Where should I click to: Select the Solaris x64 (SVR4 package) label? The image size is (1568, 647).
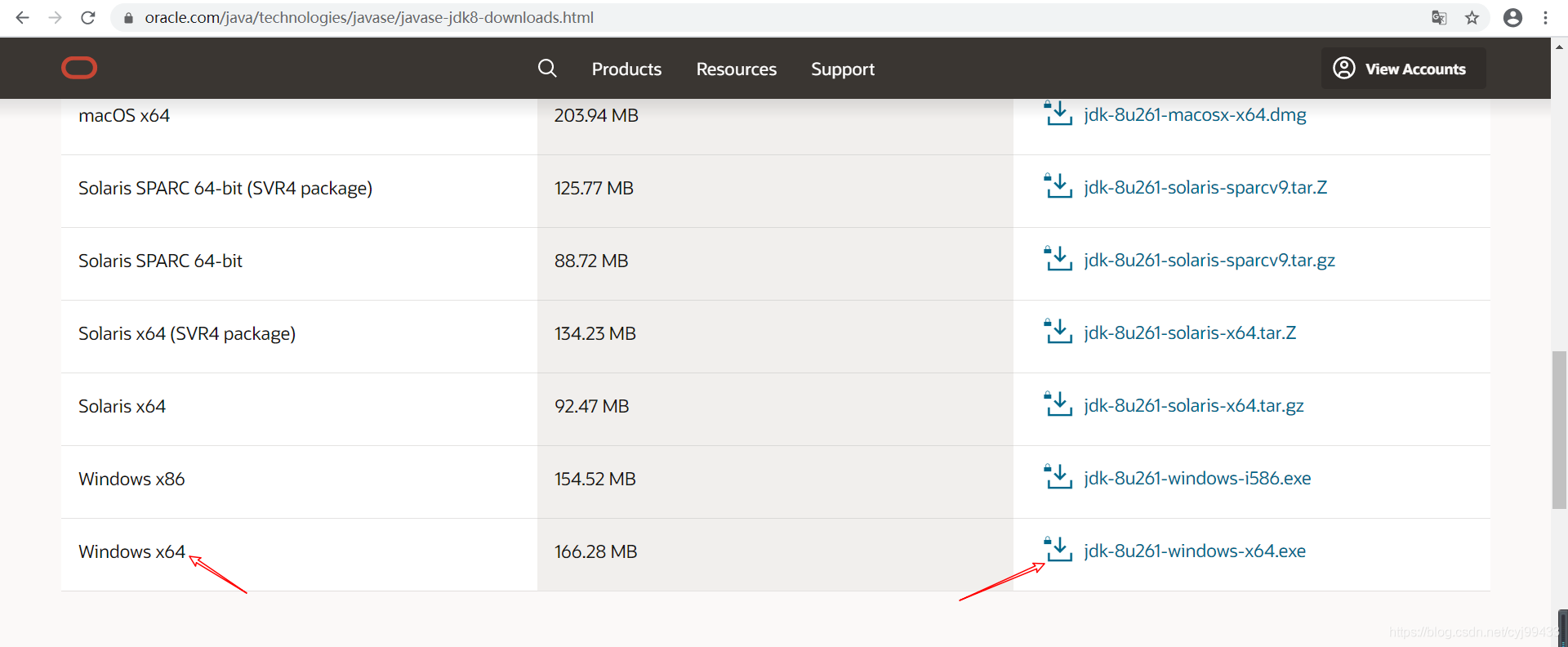(187, 334)
